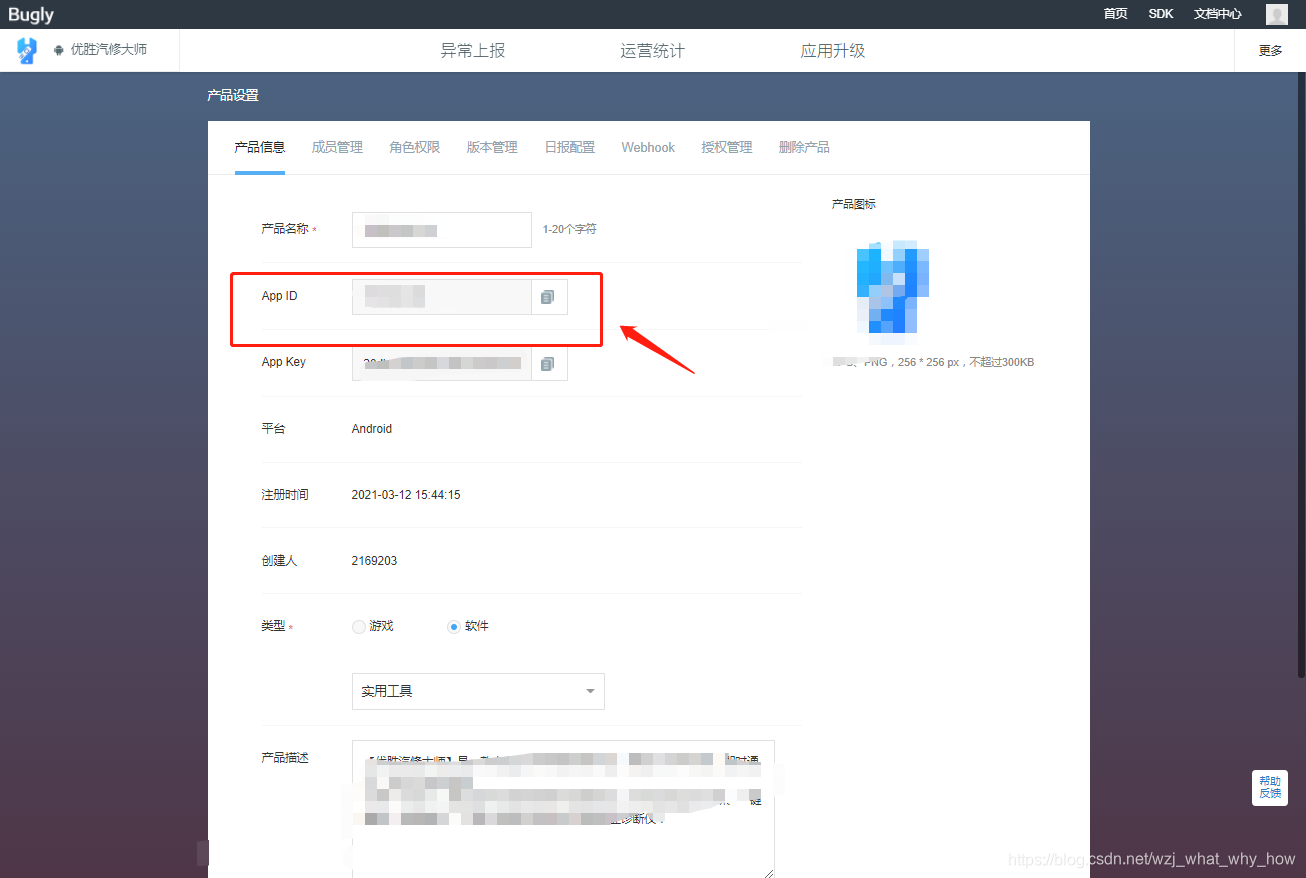
Task: Switch to the 产品信息 tab
Action: (260, 147)
